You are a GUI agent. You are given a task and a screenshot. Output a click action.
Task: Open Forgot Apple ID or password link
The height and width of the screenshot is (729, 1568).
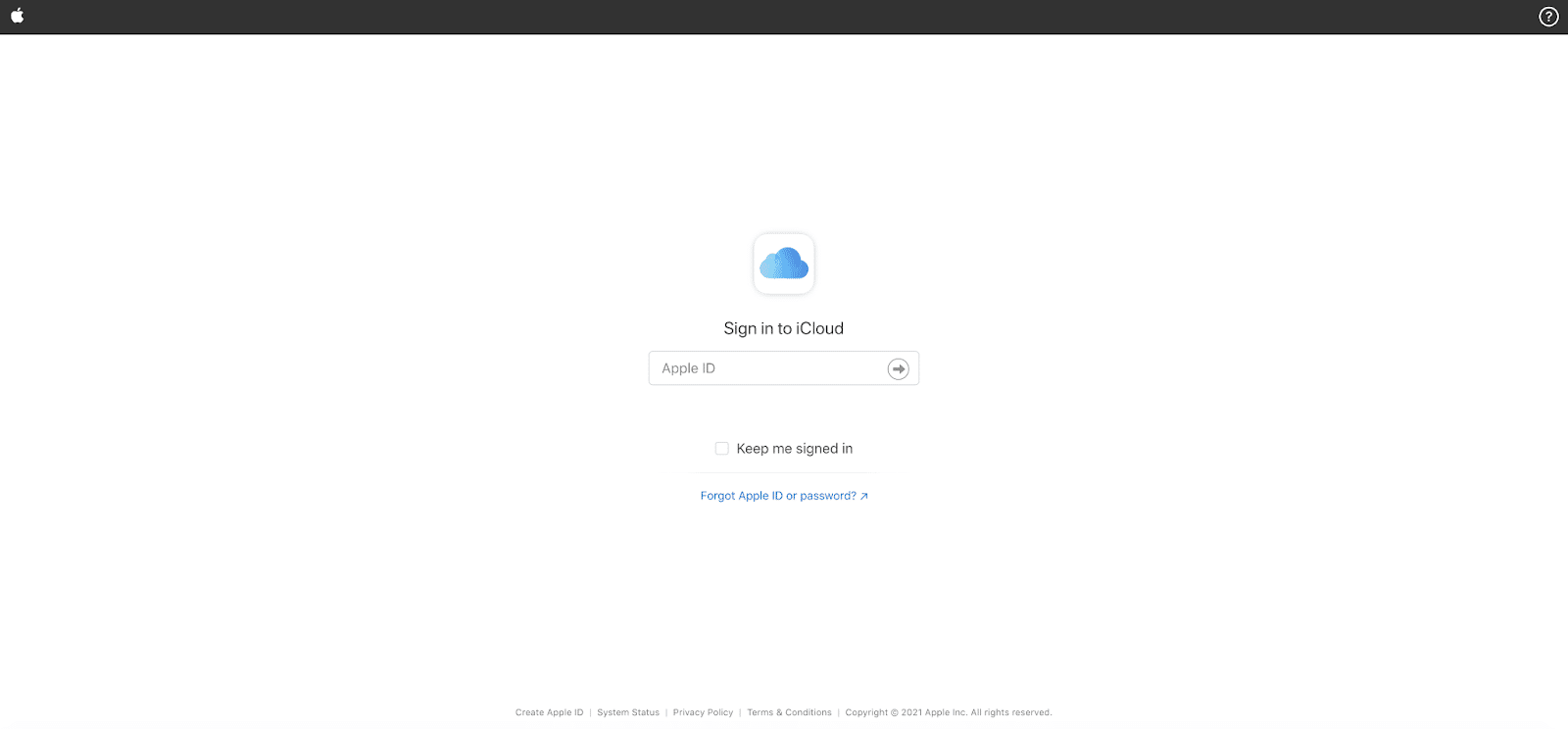pyautogui.click(x=784, y=496)
